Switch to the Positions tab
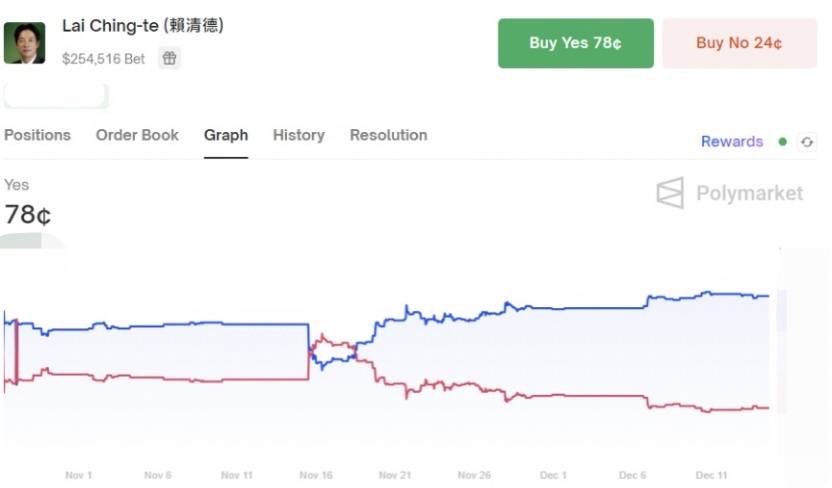 (x=37, y=135)
